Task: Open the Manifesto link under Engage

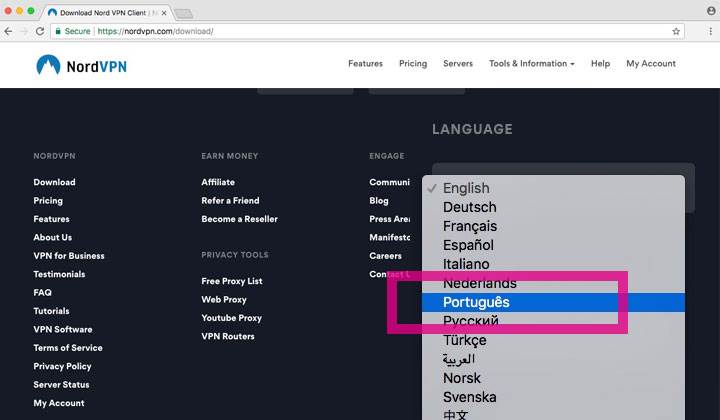Action: [x=389, y=237]
